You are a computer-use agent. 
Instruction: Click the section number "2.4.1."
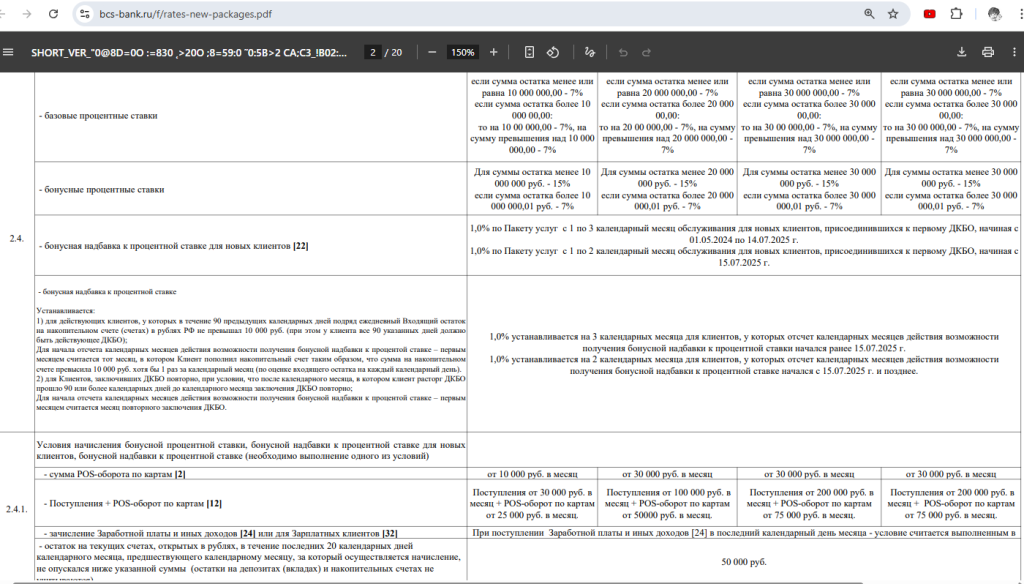coord(17,509)
